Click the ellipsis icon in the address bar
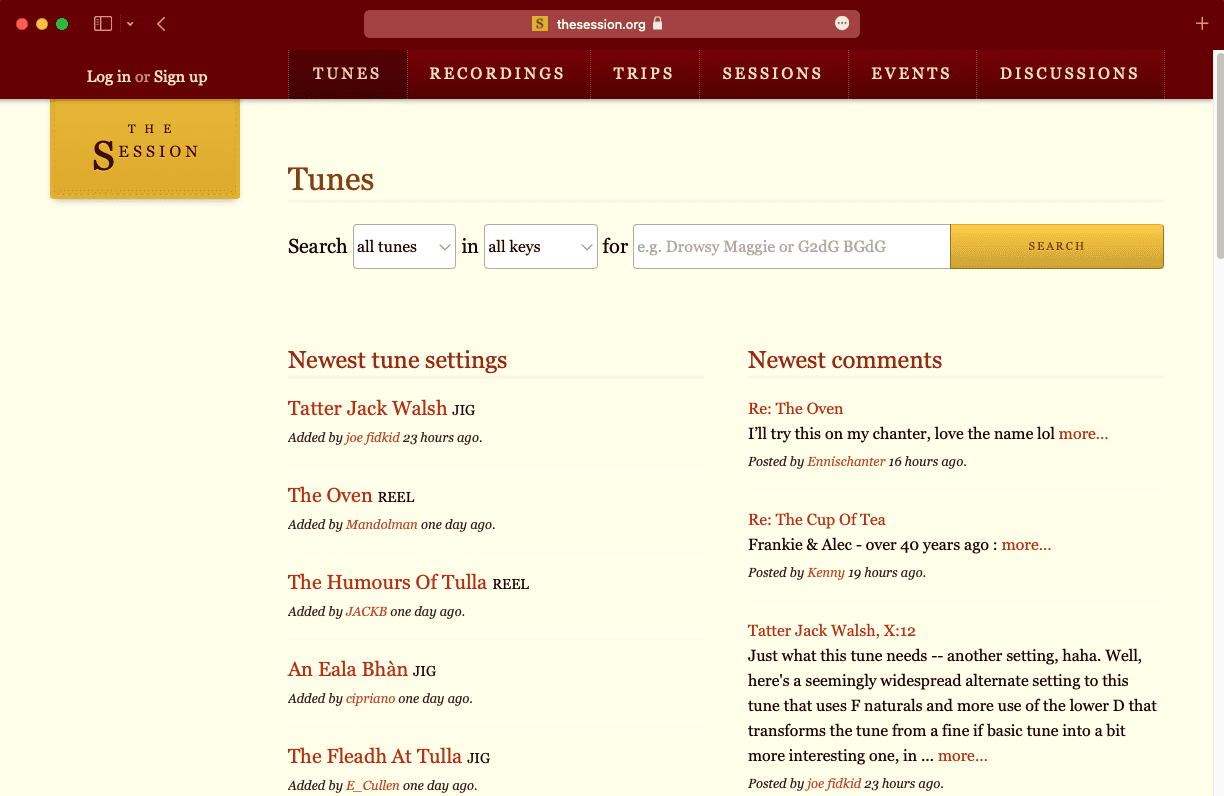Viewport: 1224px width, 796px height. point(841,23)
